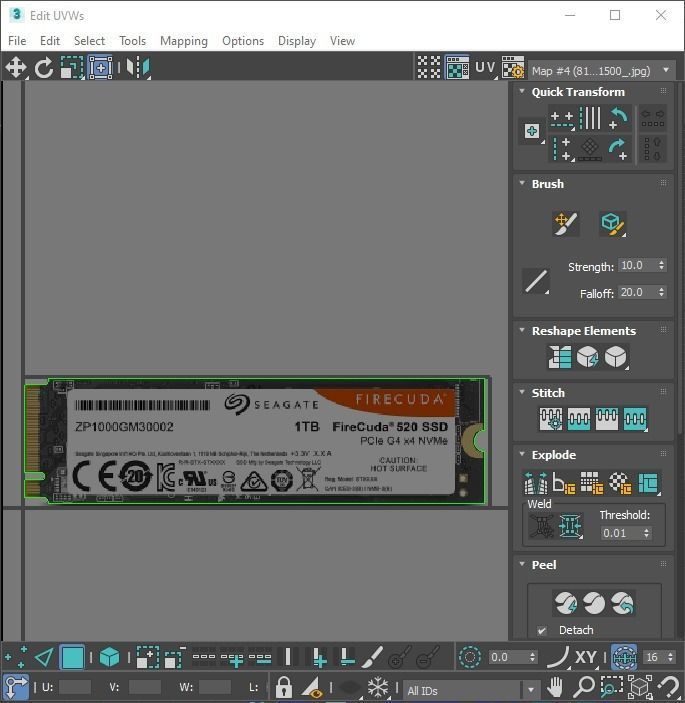Open the Display menu
685x703 pixels.
click(297, 41)
